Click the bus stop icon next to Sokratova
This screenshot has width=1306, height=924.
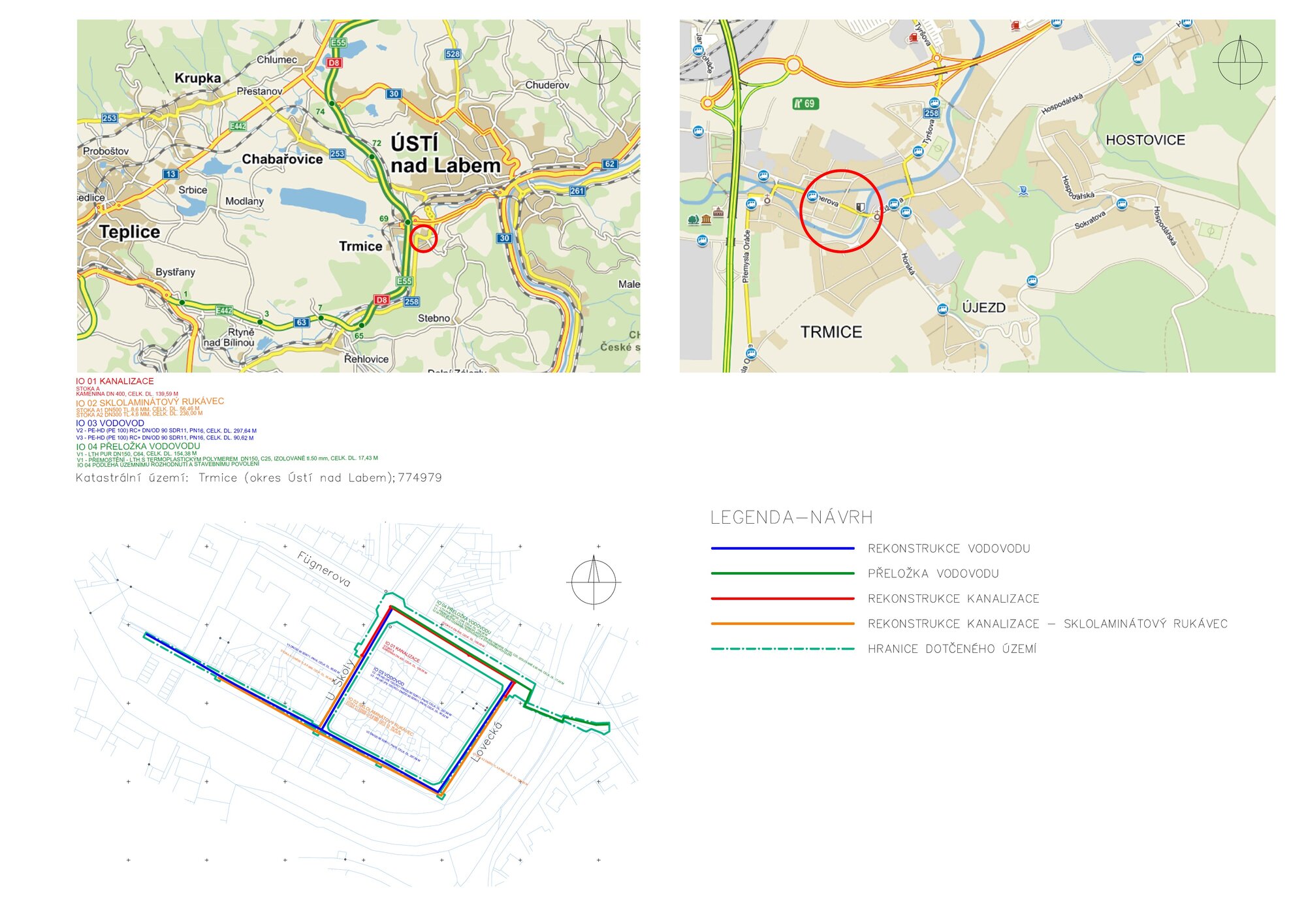(x=1121, y=204)
